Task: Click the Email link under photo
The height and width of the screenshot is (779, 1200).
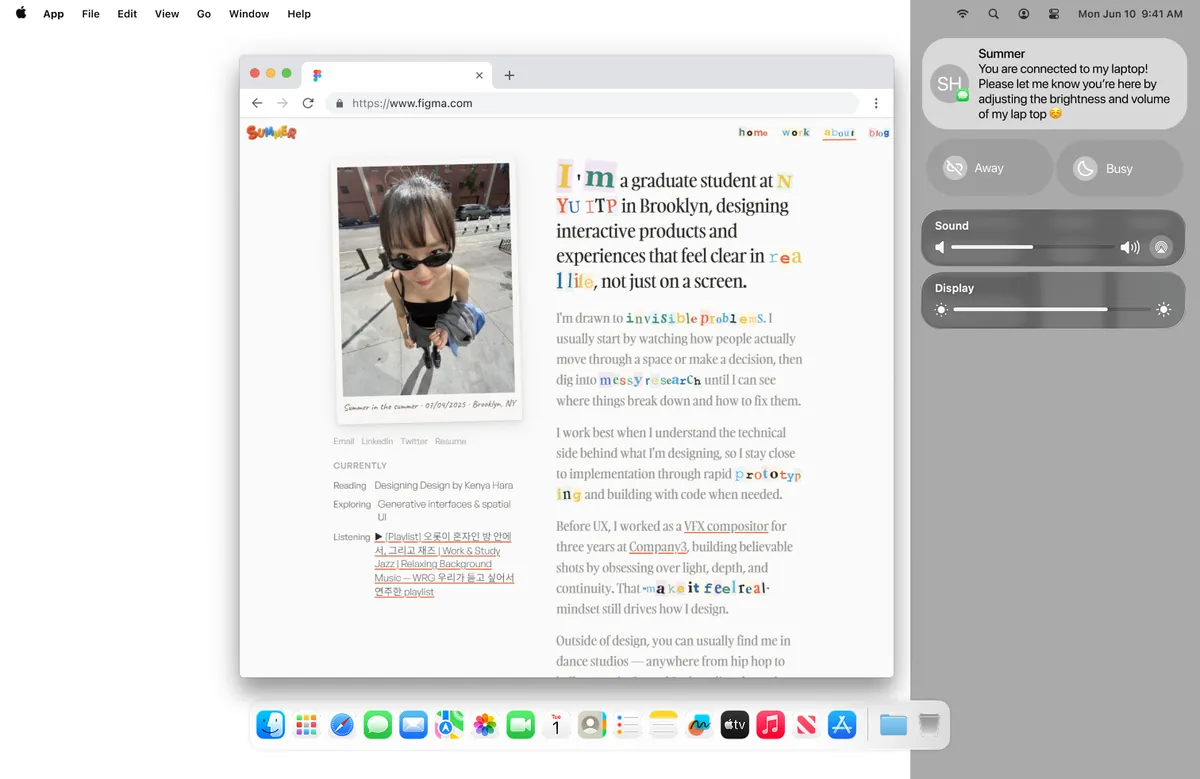Action: [x=344, y=441]
